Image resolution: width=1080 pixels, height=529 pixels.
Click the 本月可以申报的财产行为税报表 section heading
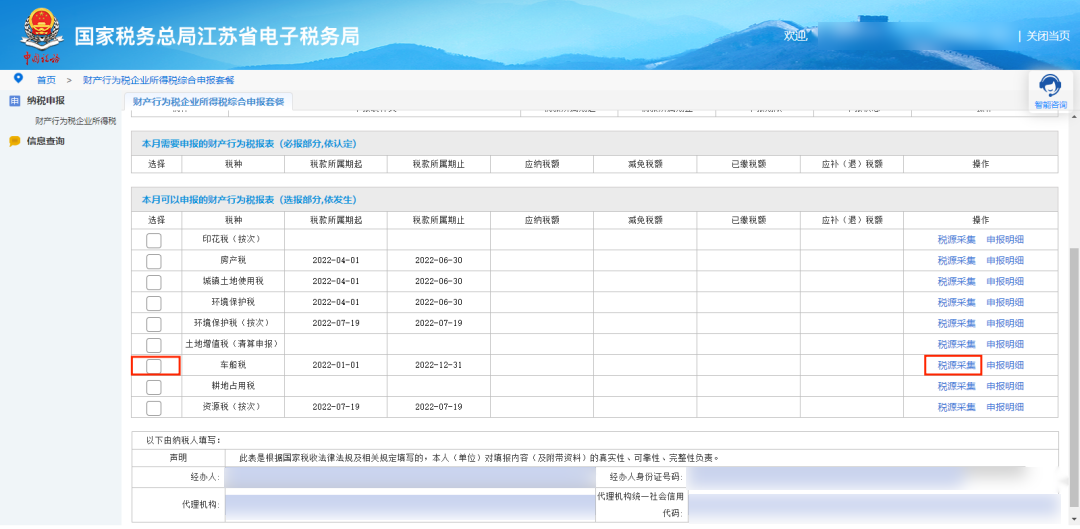coord(249,199)
